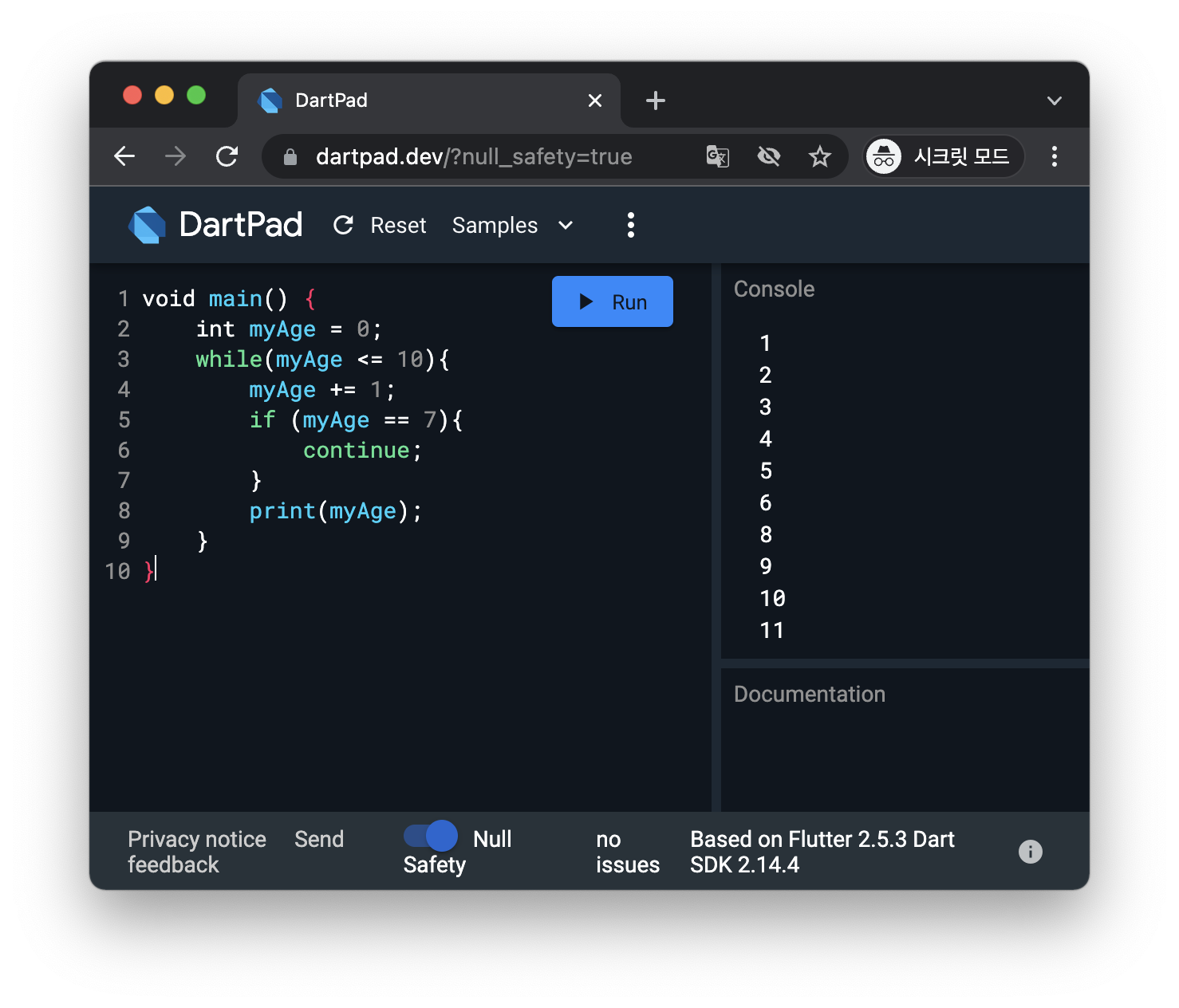Click the 시크릿 모드 incognito label
Screen dimensions: 1179x1008
coord(961,156)
